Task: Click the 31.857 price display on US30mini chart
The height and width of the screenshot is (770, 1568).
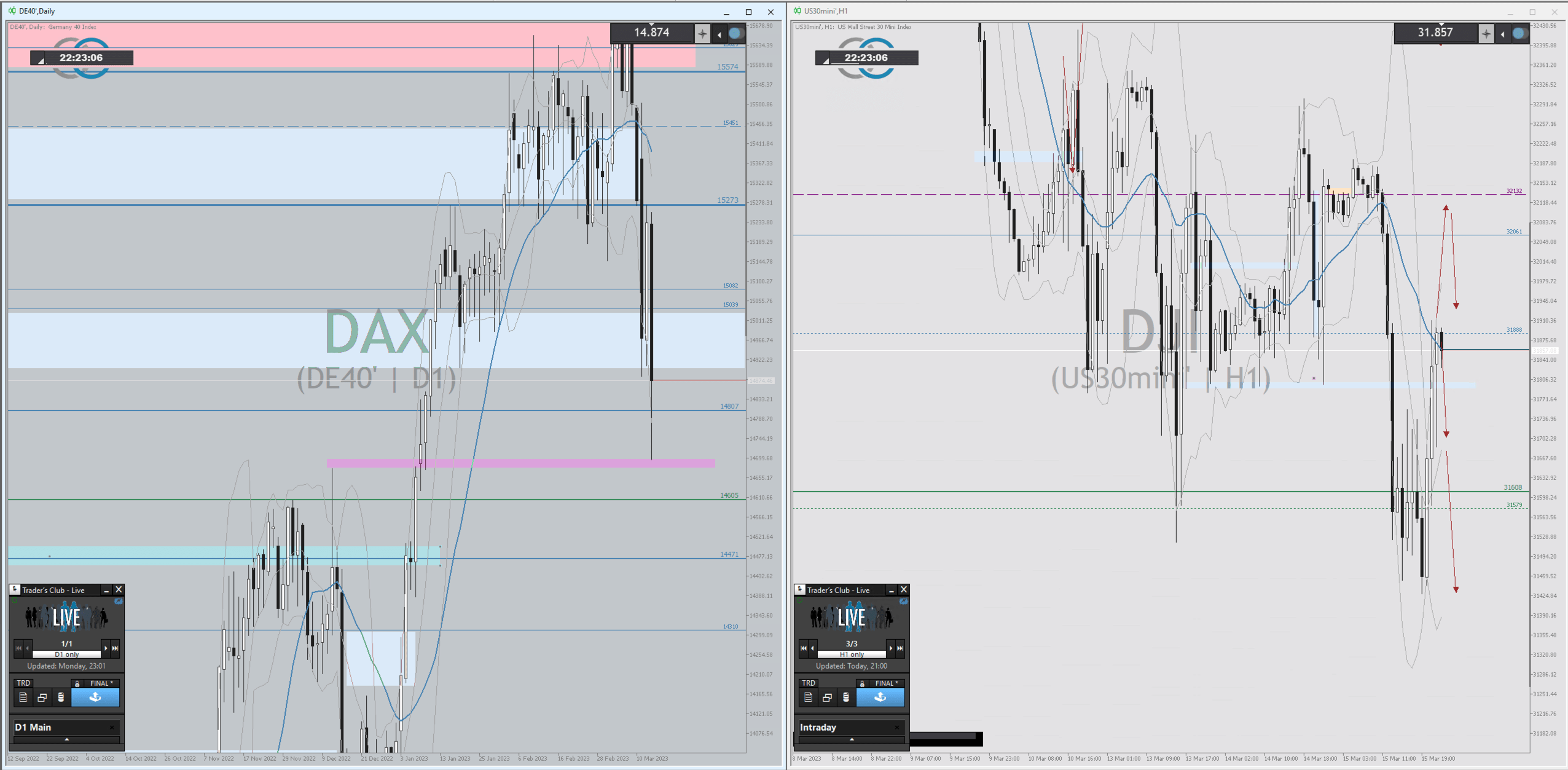Action: [x=1435, y=33]
